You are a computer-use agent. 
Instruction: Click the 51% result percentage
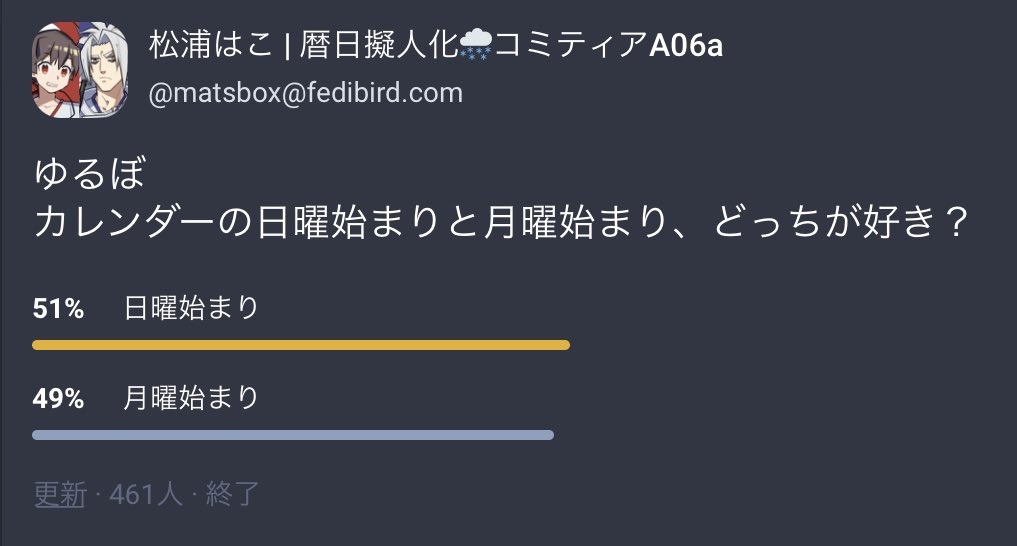pyautogui.click(x=58, y=309)
